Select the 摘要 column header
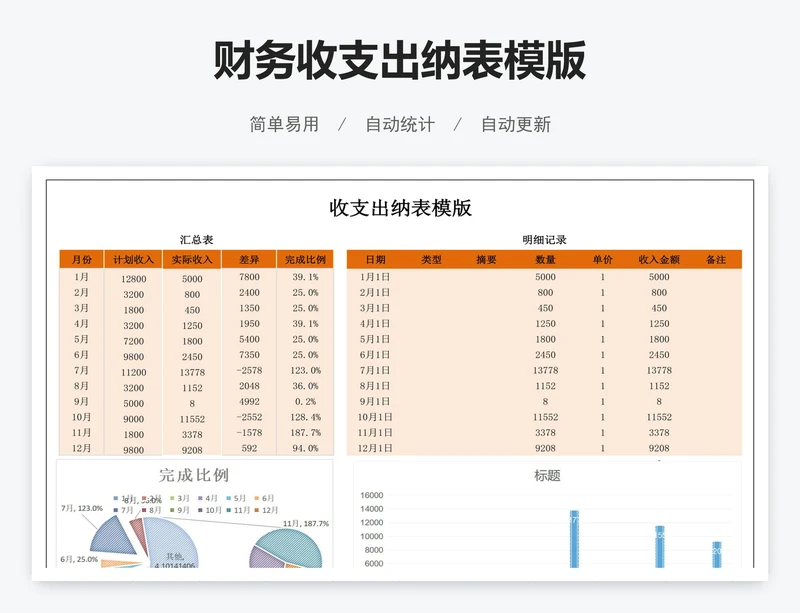This screenshot has height=613, width=800. pyautogui.click(x=486, y=259)
